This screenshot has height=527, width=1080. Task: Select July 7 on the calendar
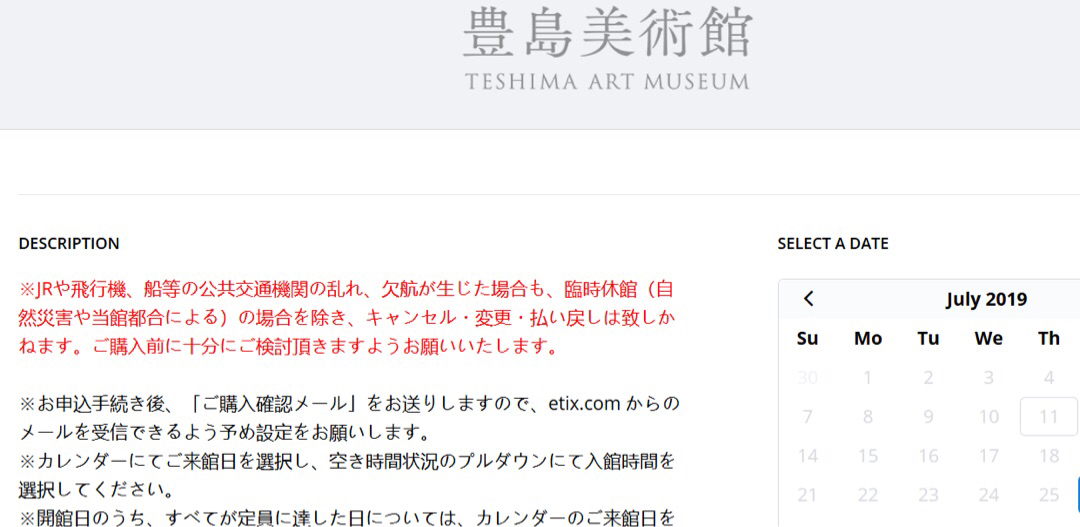click(808, 416)
